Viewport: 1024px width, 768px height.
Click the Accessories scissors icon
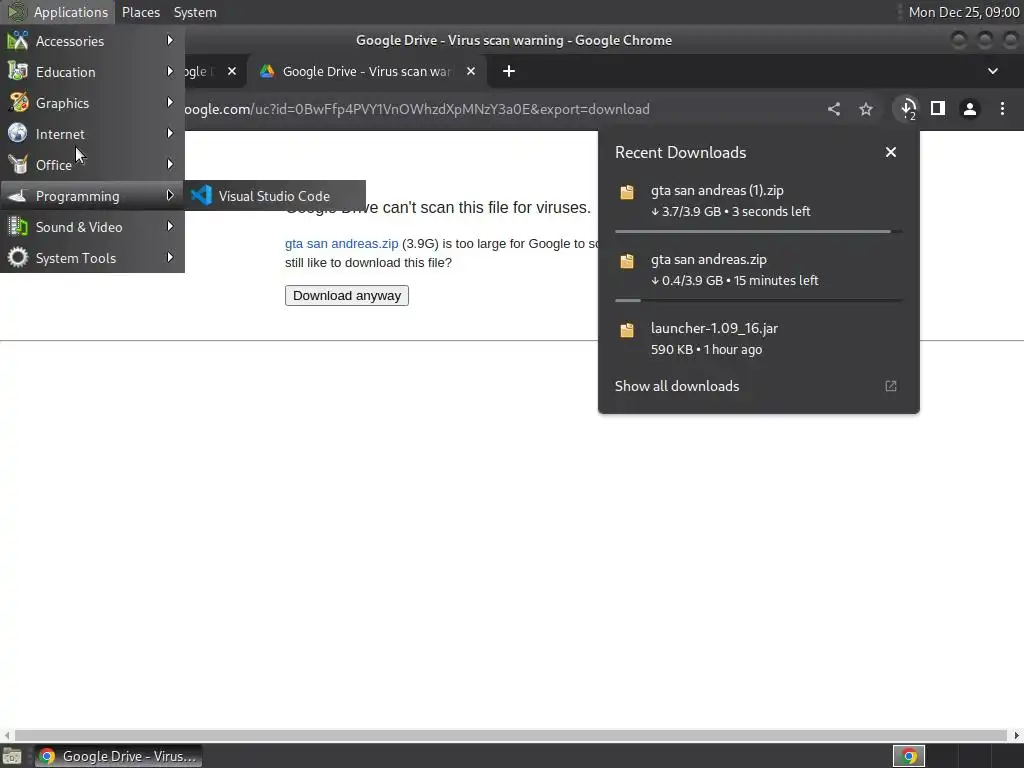18,41
